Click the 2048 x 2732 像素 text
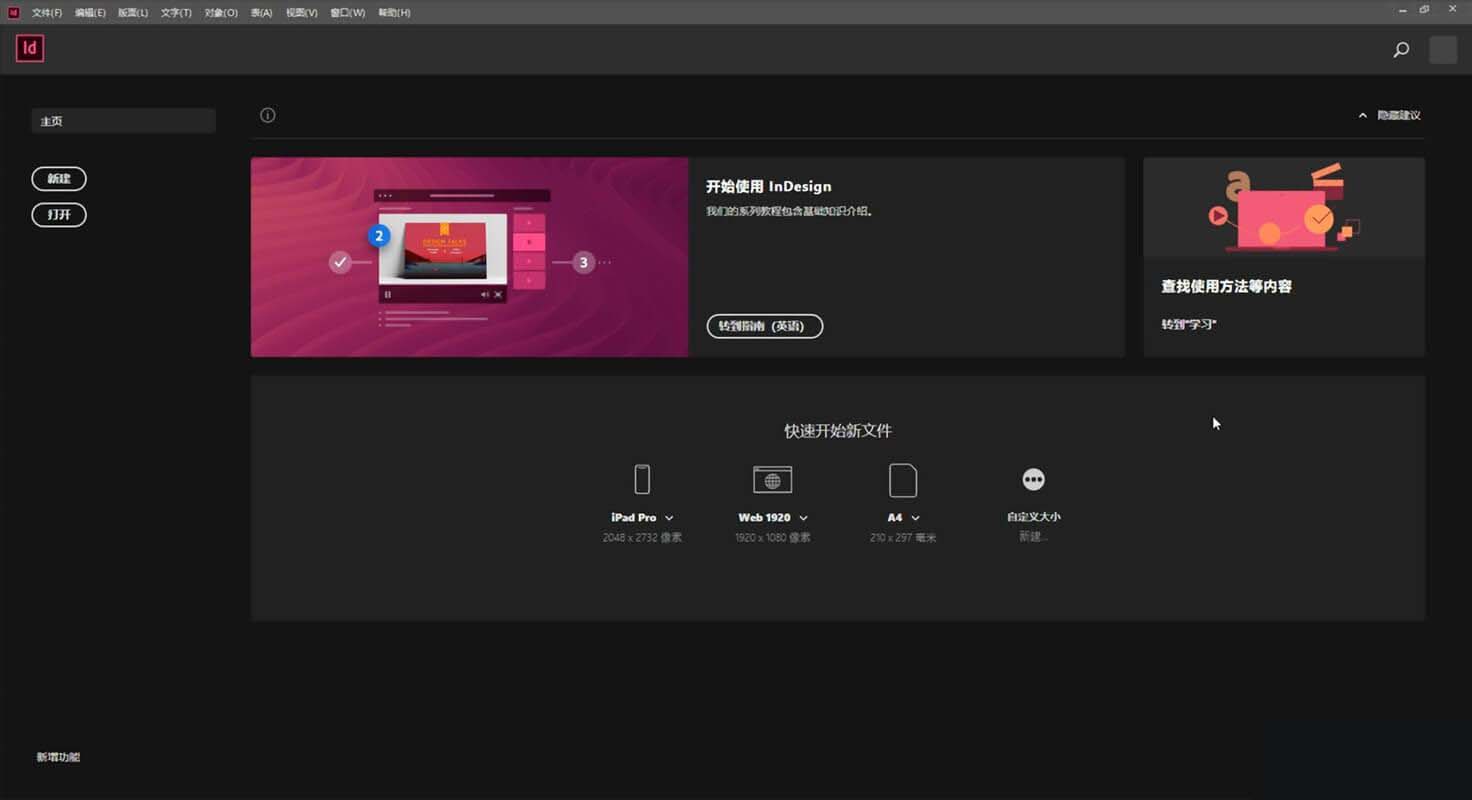 point(642,538)
